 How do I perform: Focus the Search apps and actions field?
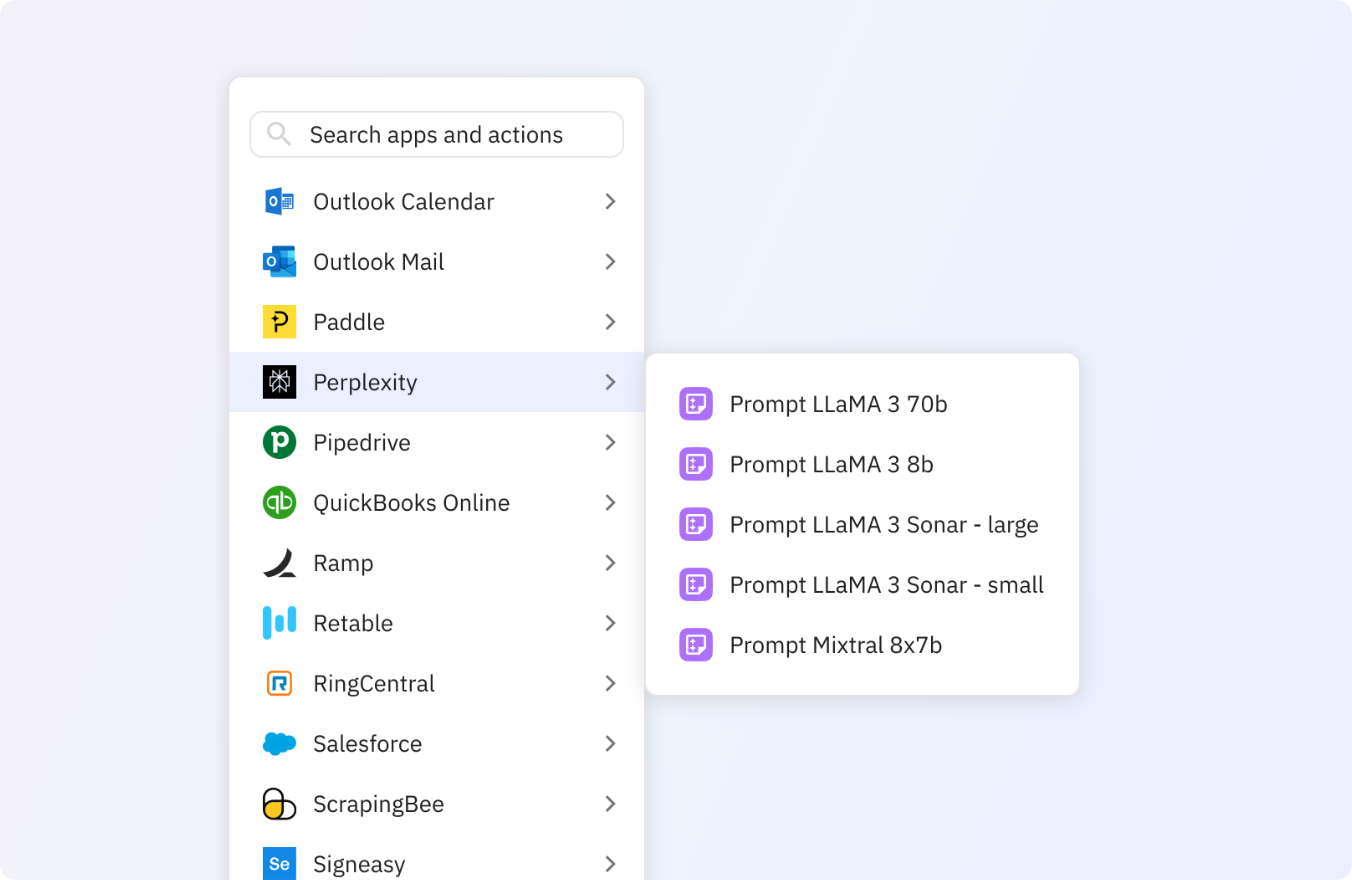point(436,134)
